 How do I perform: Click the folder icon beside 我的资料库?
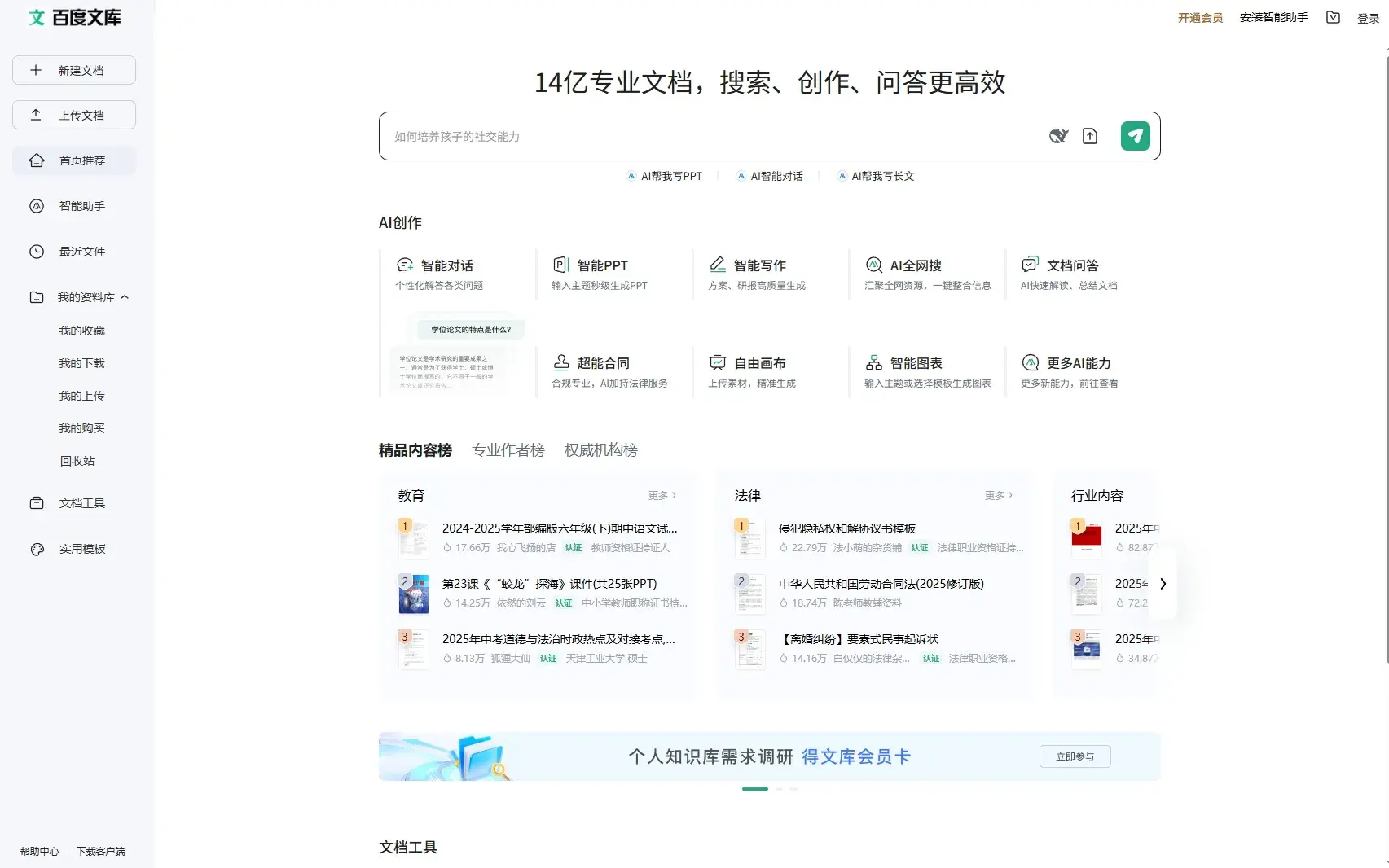37,297
